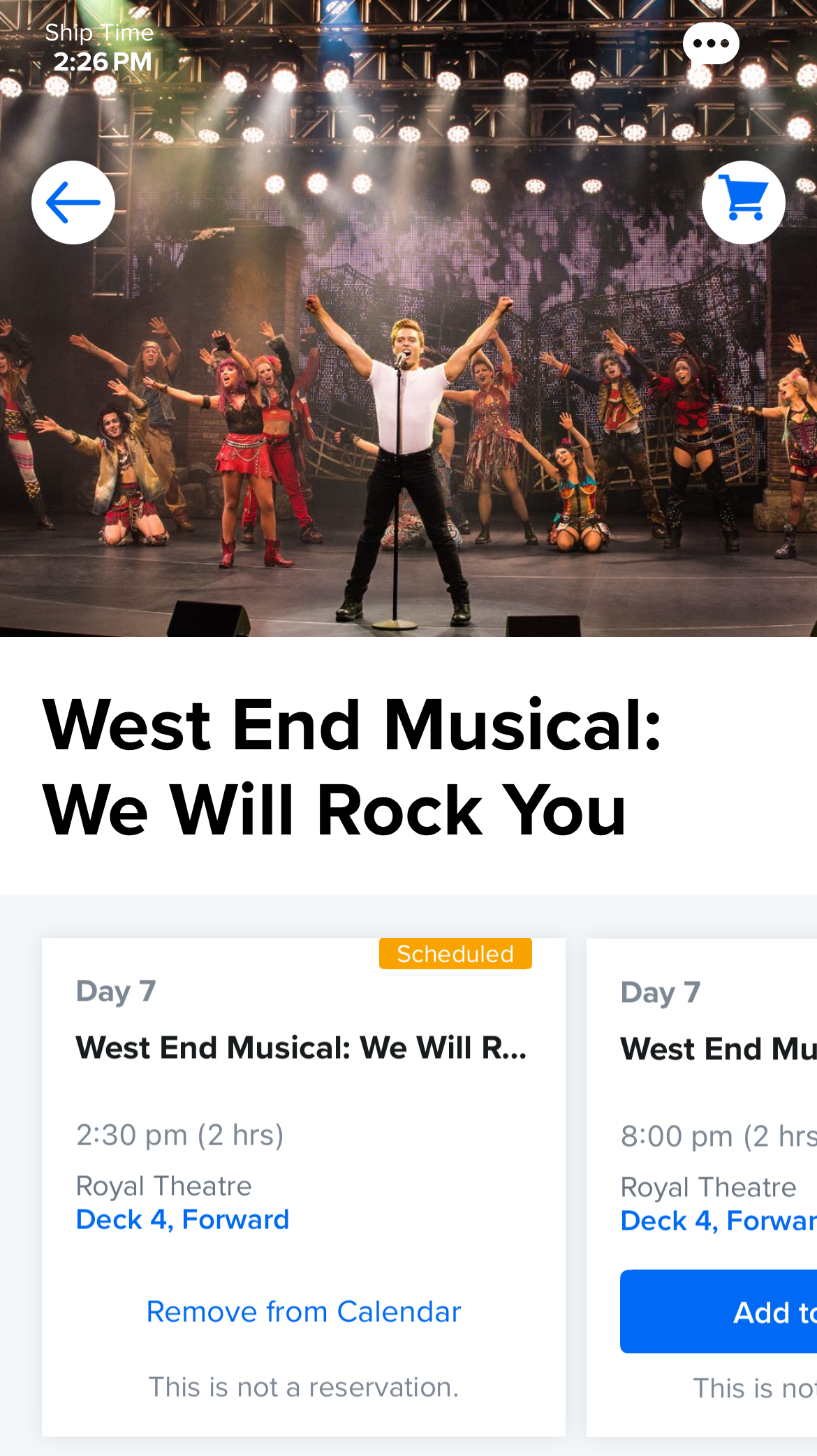Tap 2:30 pm (2 hrs) time text
The height and width of the screenshot is (1456, 817).
[180, 1135]
